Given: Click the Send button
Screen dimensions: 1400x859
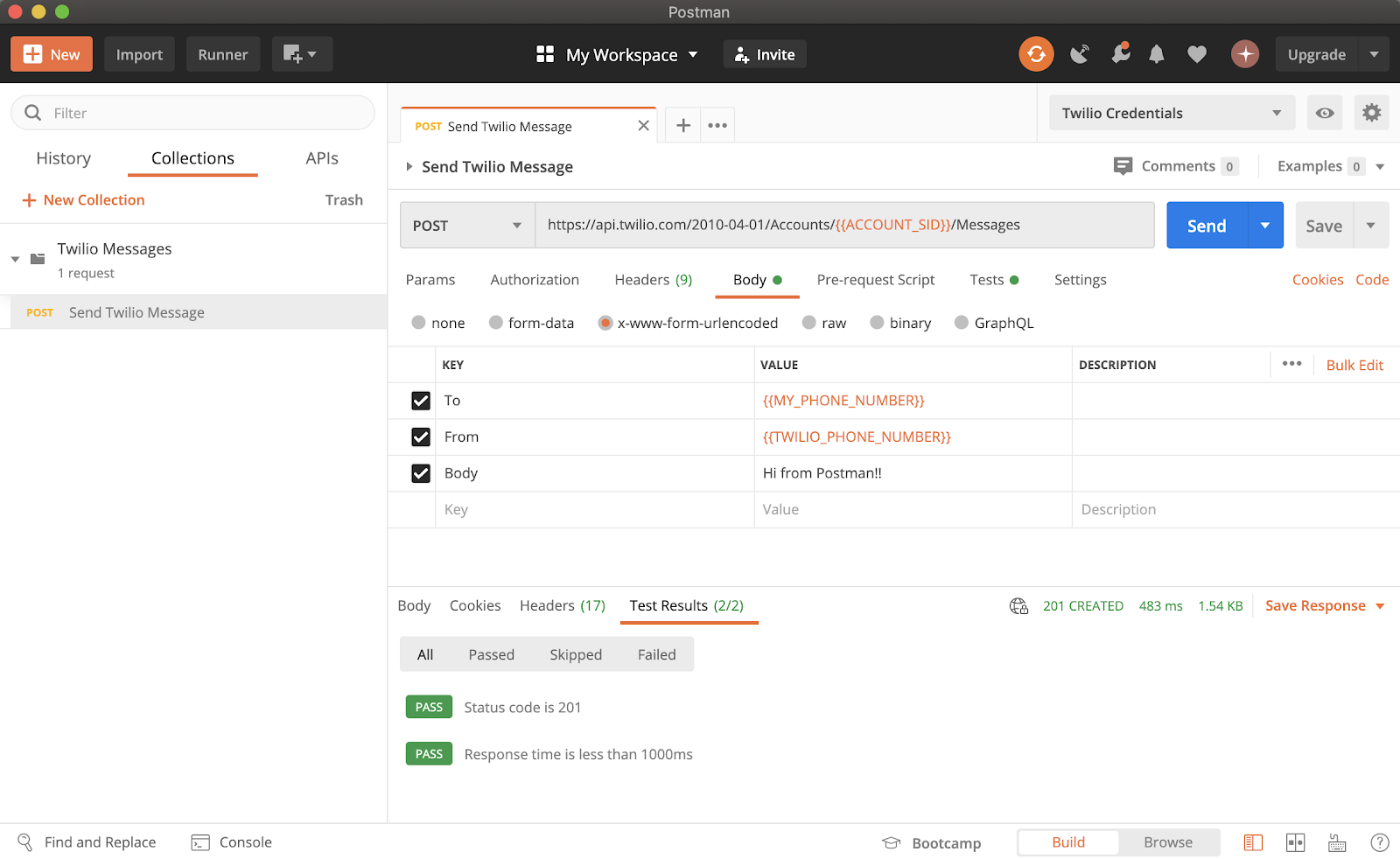Looking at the screenshot, I should tap(1206, 225).
